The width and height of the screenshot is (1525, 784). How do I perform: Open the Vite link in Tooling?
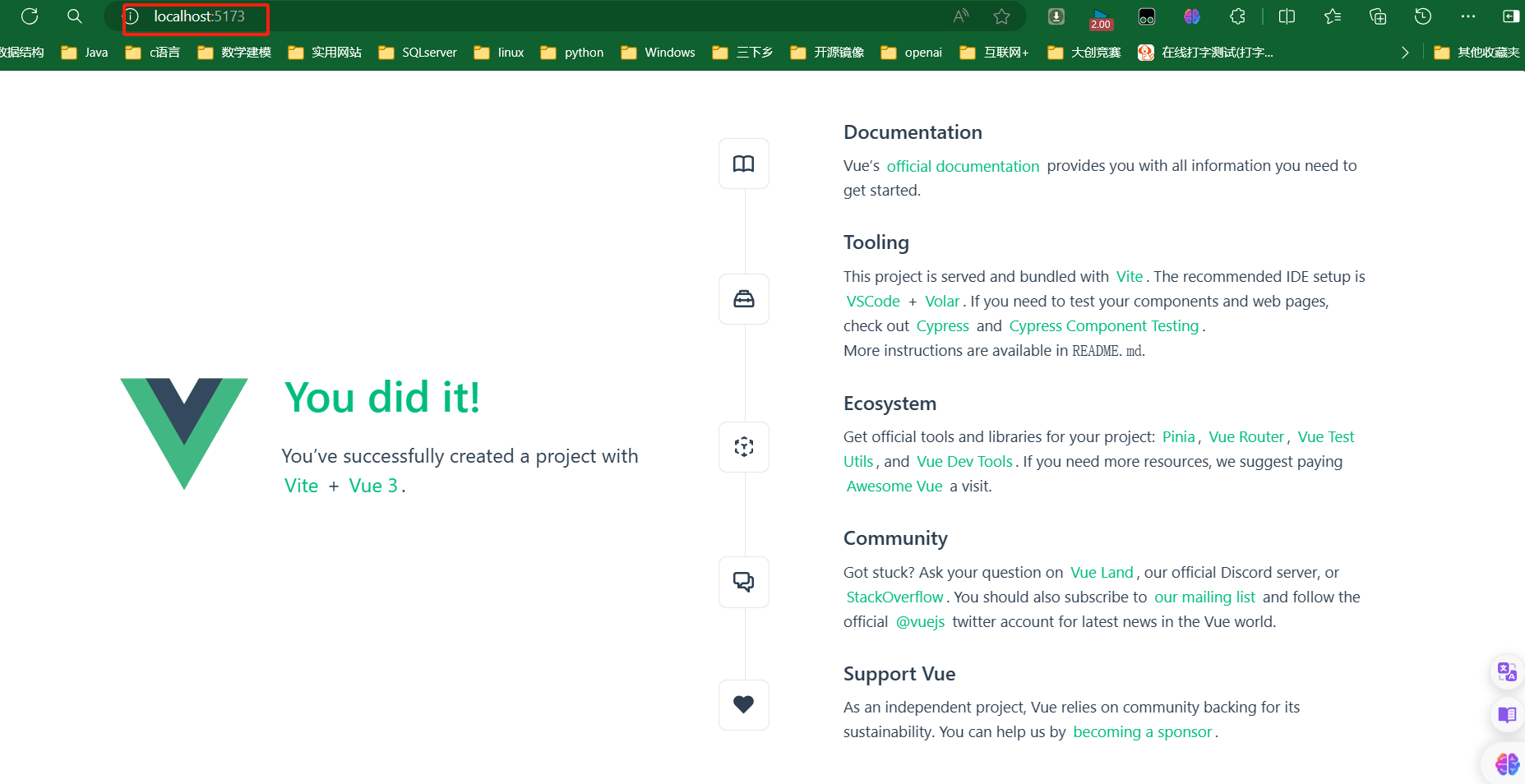pyautogui.click(x=1130, y=277)
